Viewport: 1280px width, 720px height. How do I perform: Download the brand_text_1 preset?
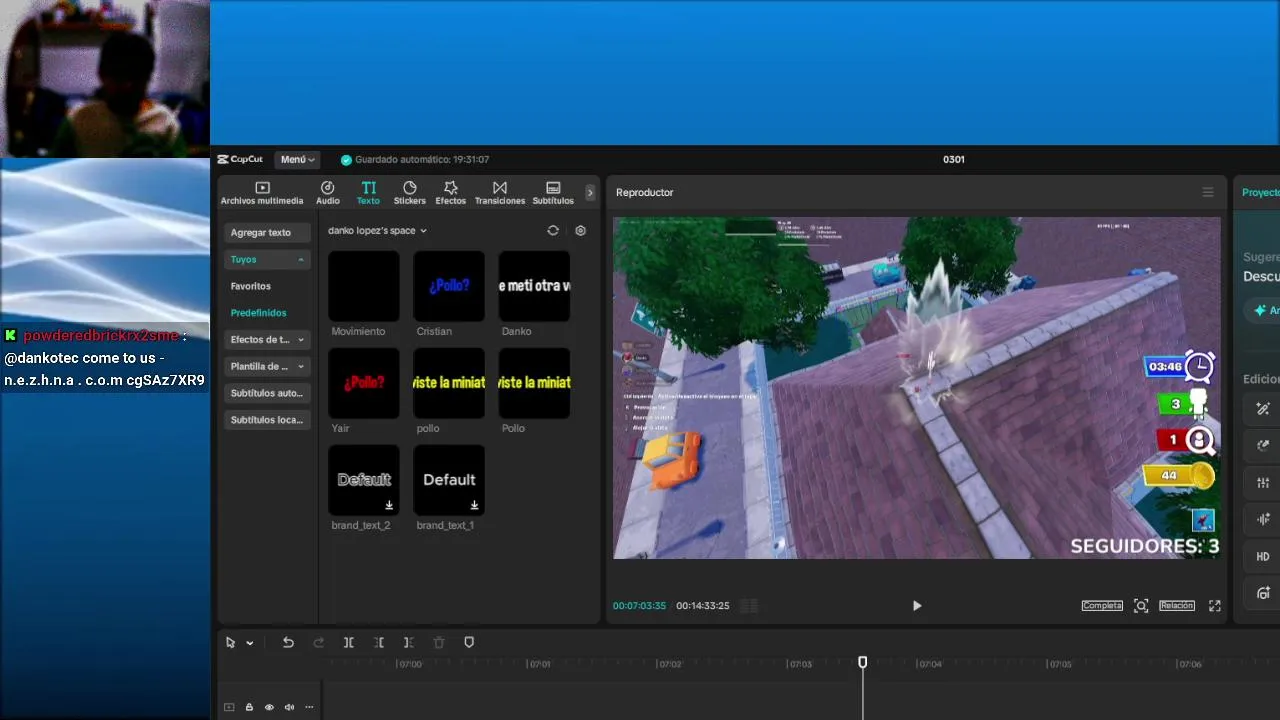pos(474,505)
